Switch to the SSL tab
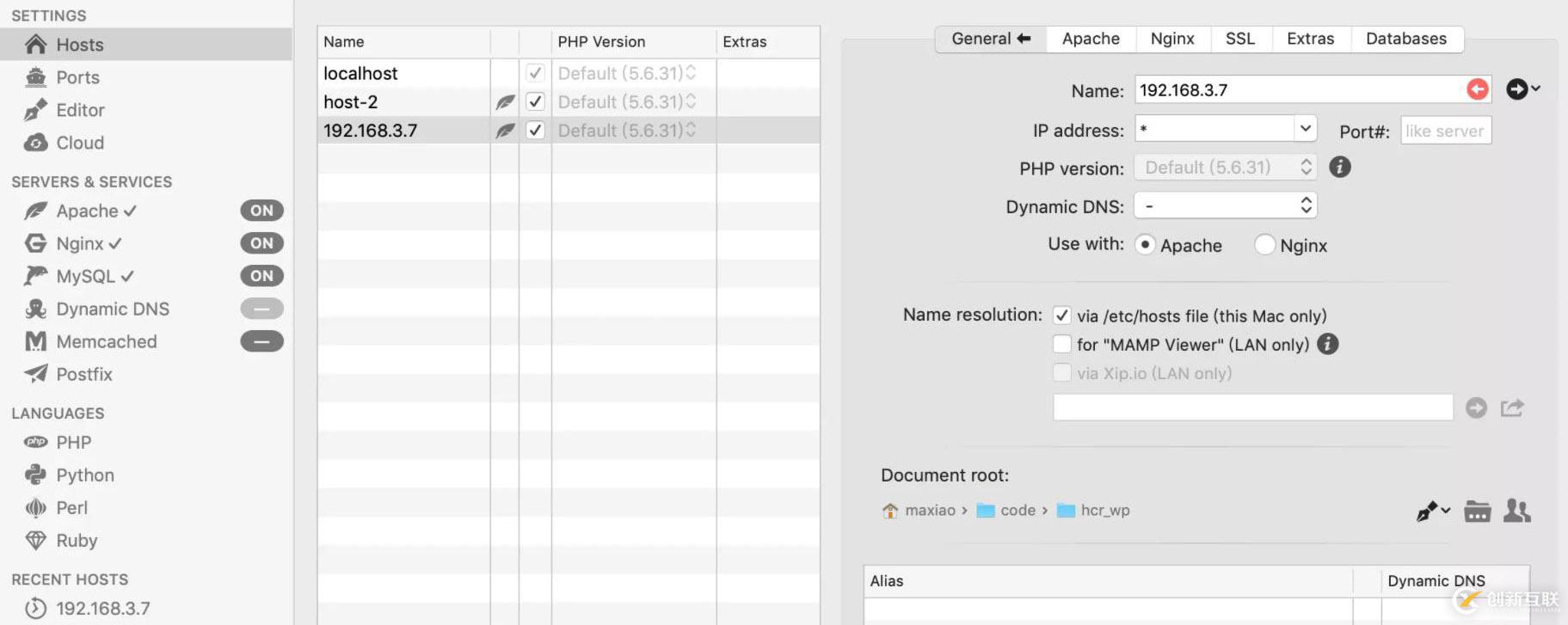This screenshot has height=625, width=1568. (x=1239, y=39)
